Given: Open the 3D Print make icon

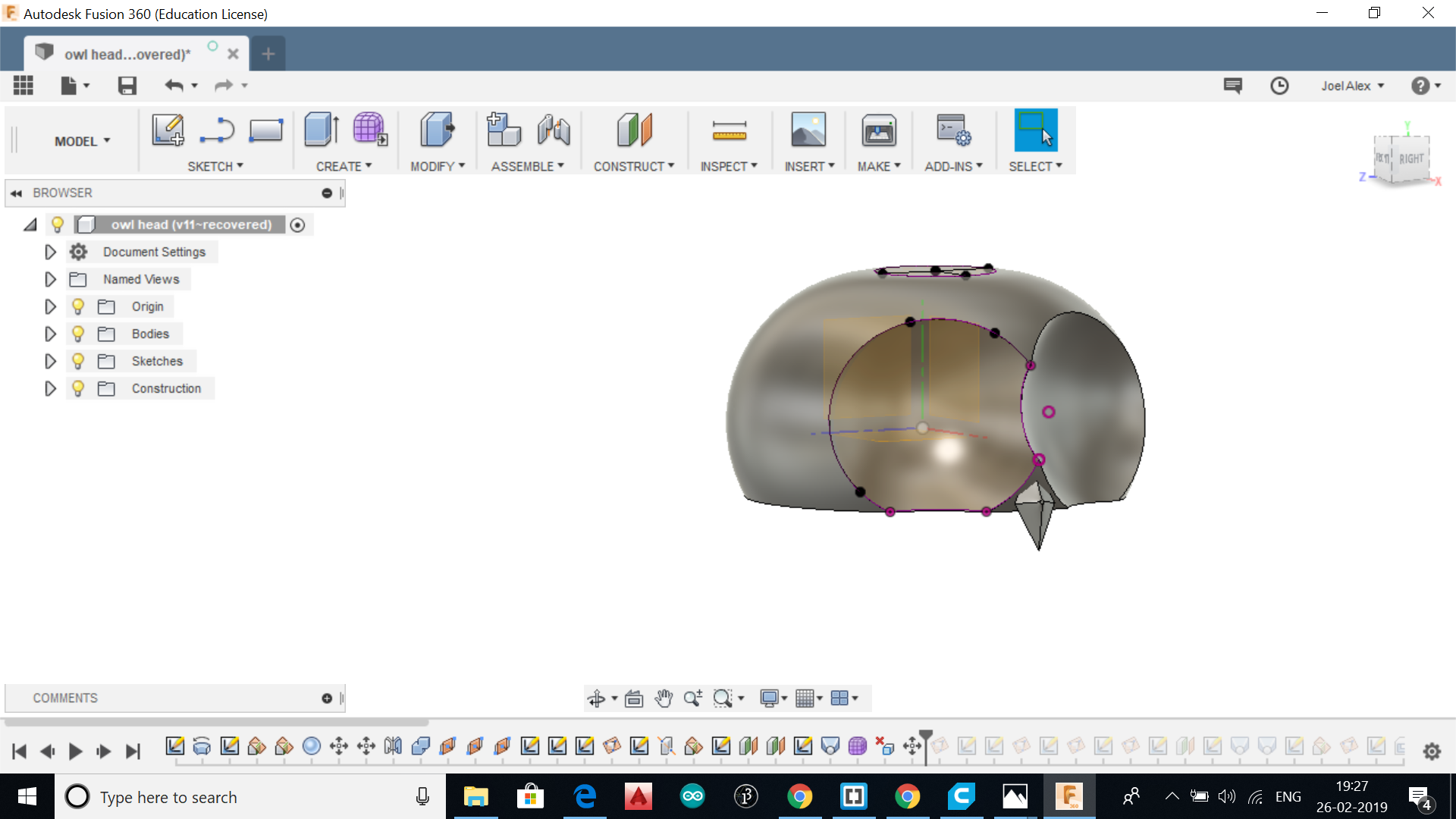Looking at the screenshot, I should [878, 130].
